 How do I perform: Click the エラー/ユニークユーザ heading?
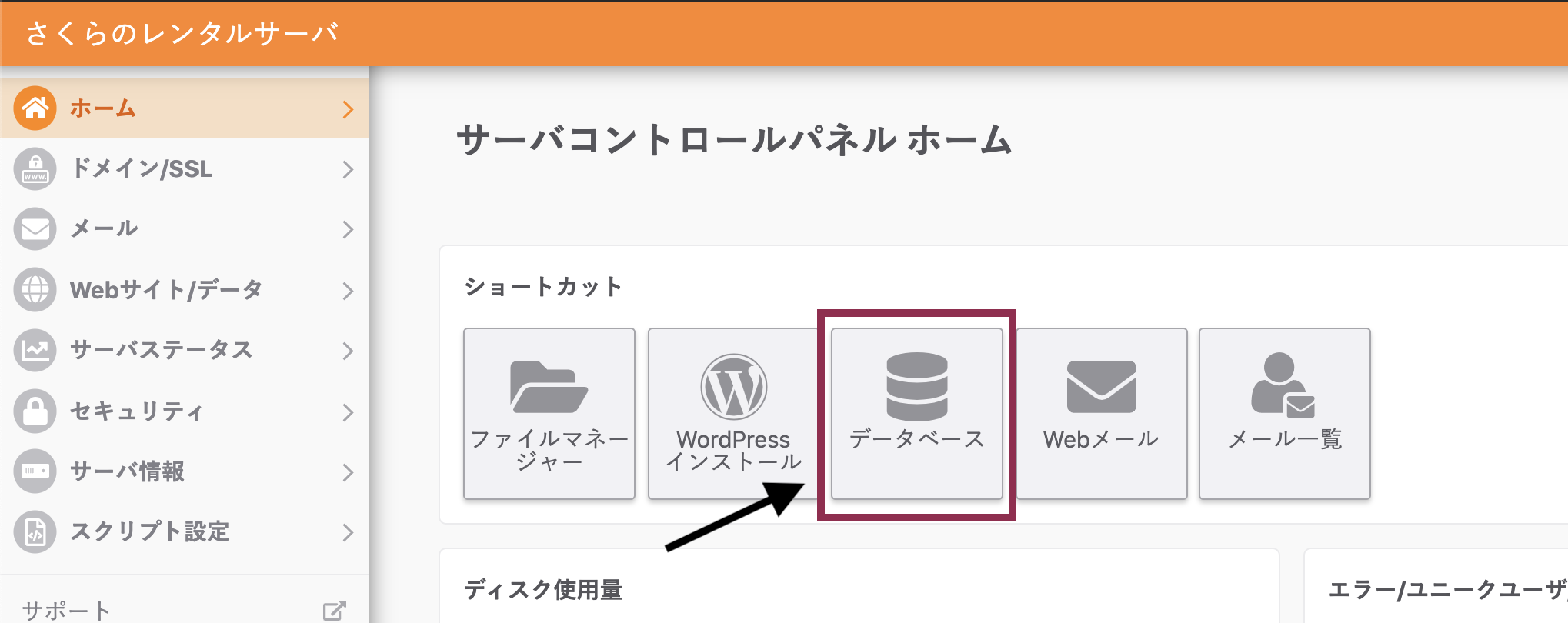1448,590
